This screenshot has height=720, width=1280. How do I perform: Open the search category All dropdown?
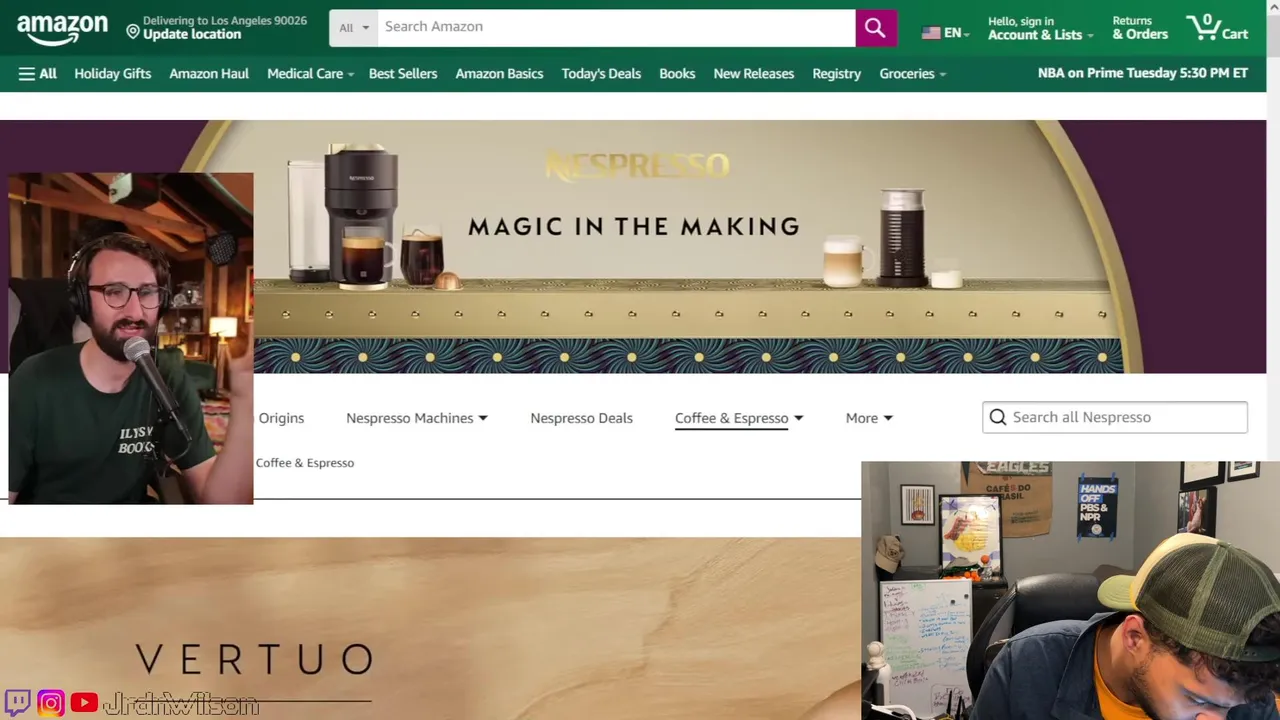click(x=354, y=28)
